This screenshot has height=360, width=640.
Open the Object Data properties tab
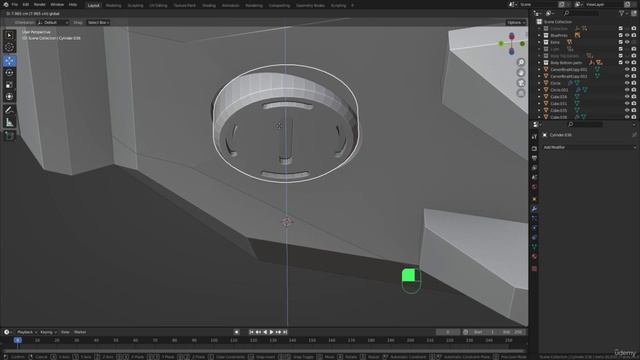(534, 247)
